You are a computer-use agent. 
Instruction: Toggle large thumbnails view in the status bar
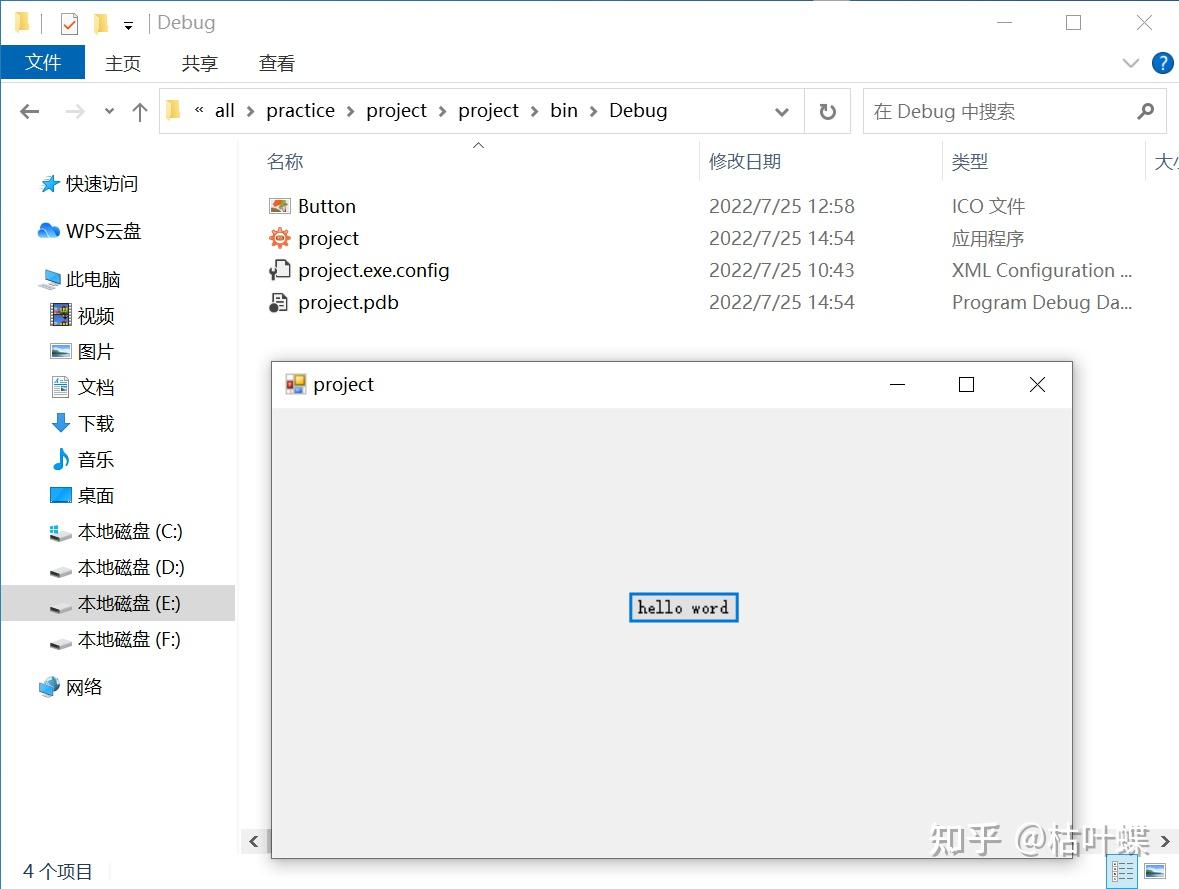tap(1157, 871)
